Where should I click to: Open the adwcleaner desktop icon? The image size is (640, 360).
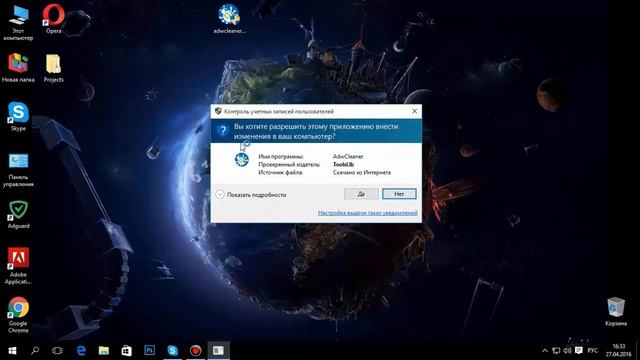(x=229, y=19)
